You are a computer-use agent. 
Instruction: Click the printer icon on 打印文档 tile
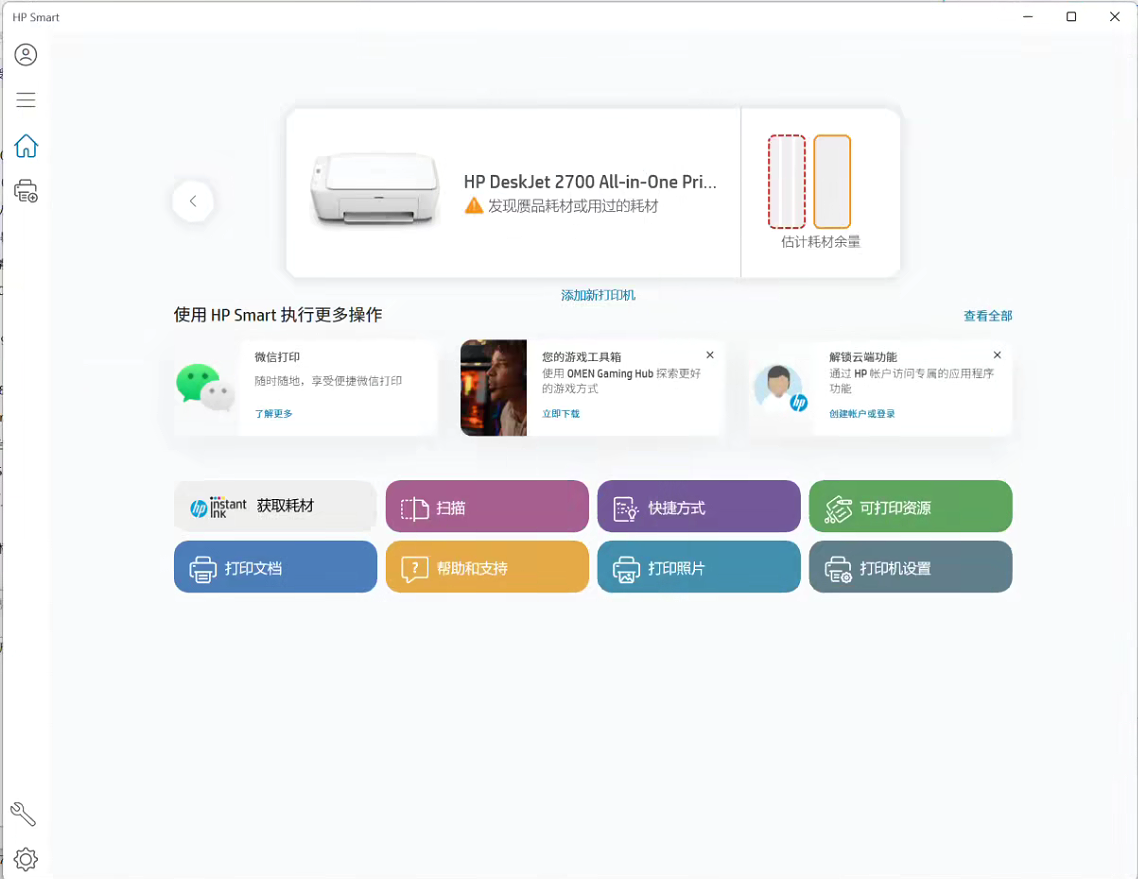pyautogui.click(x=203, y=569)
